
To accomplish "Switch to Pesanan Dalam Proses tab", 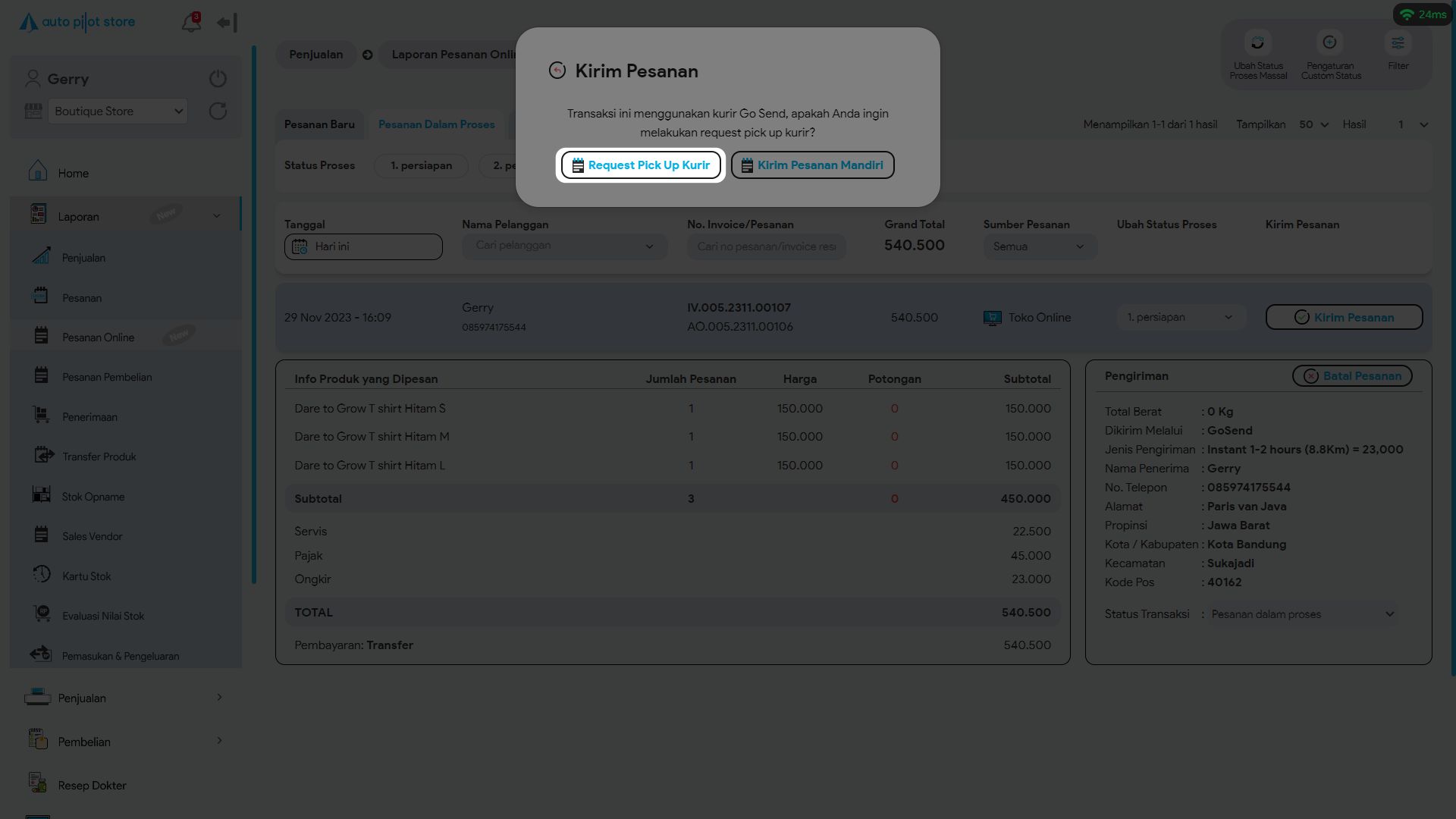I will click(436, 124).
